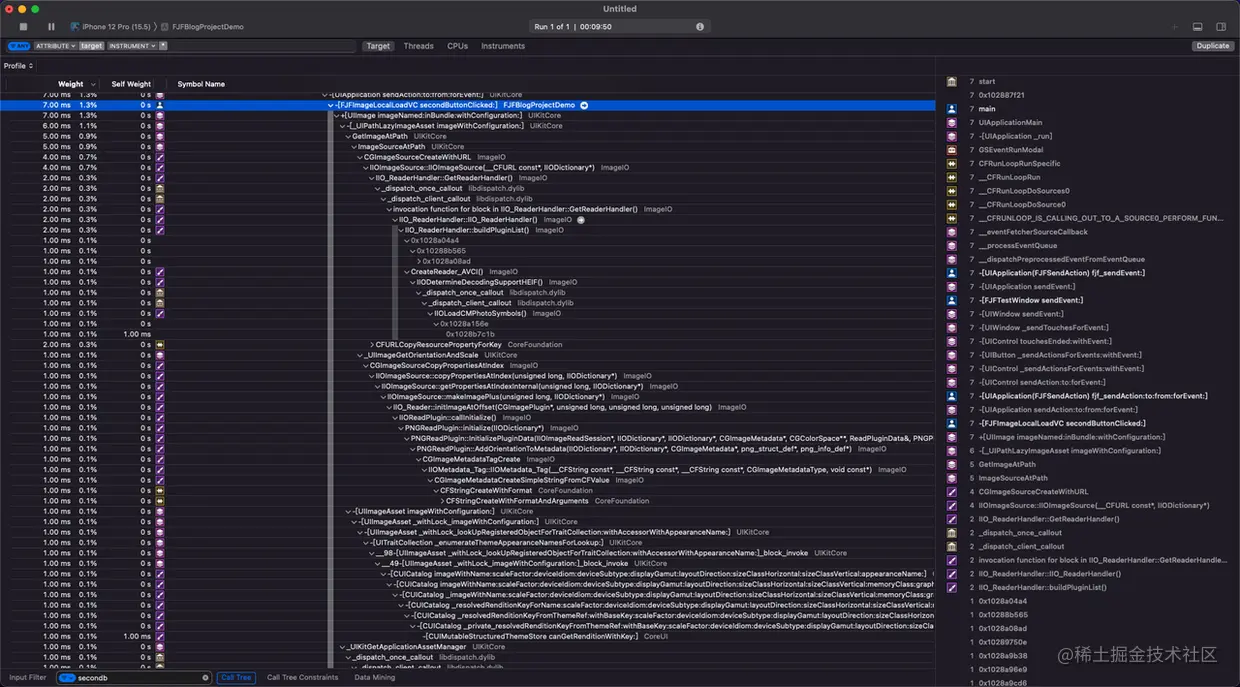Click icon beside GetImageAtPath in stack
The width and height of the screenshot is (1240, 687).
click(952, 464)
